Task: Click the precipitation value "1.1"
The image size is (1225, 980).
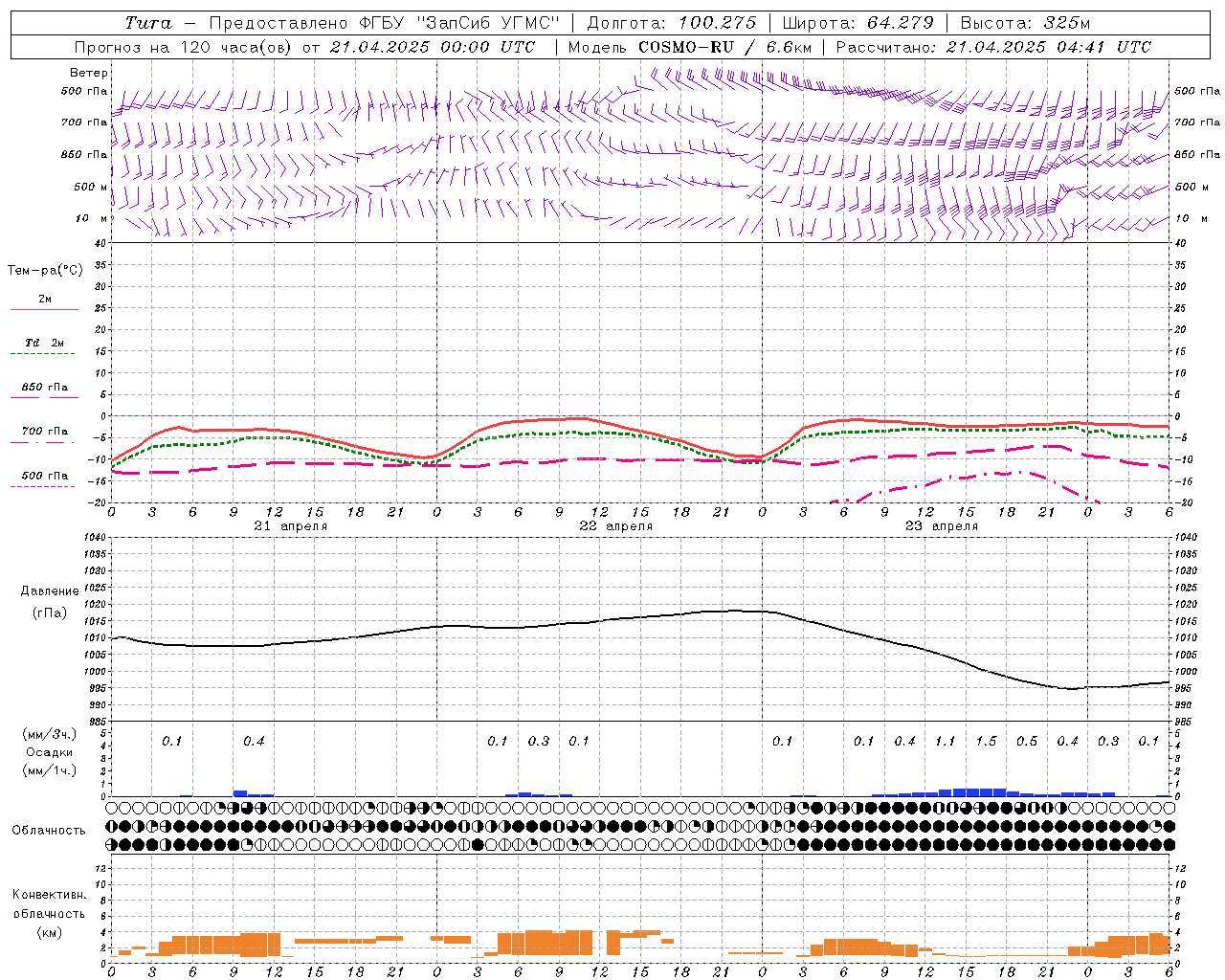Action: pos(946,741)
